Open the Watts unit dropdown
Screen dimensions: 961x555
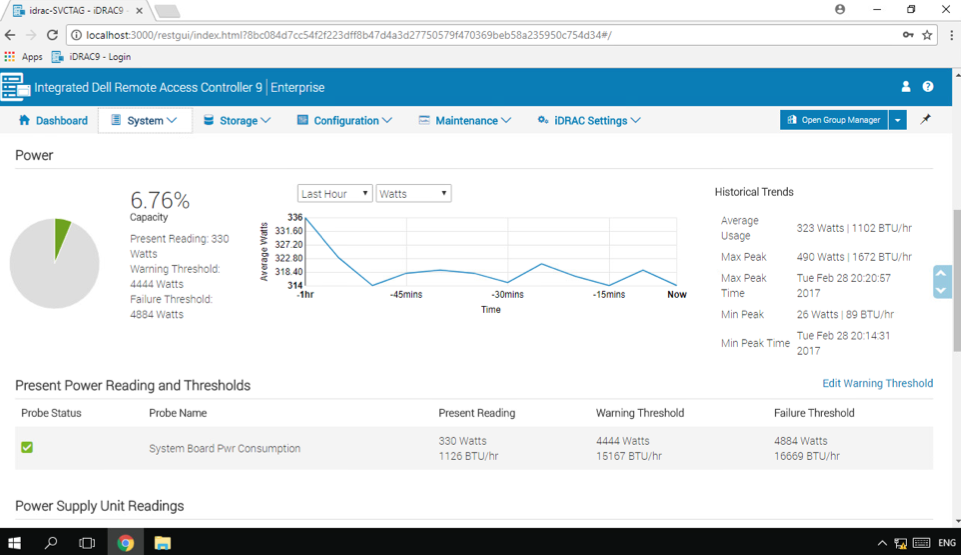click(x=413, y=194)
